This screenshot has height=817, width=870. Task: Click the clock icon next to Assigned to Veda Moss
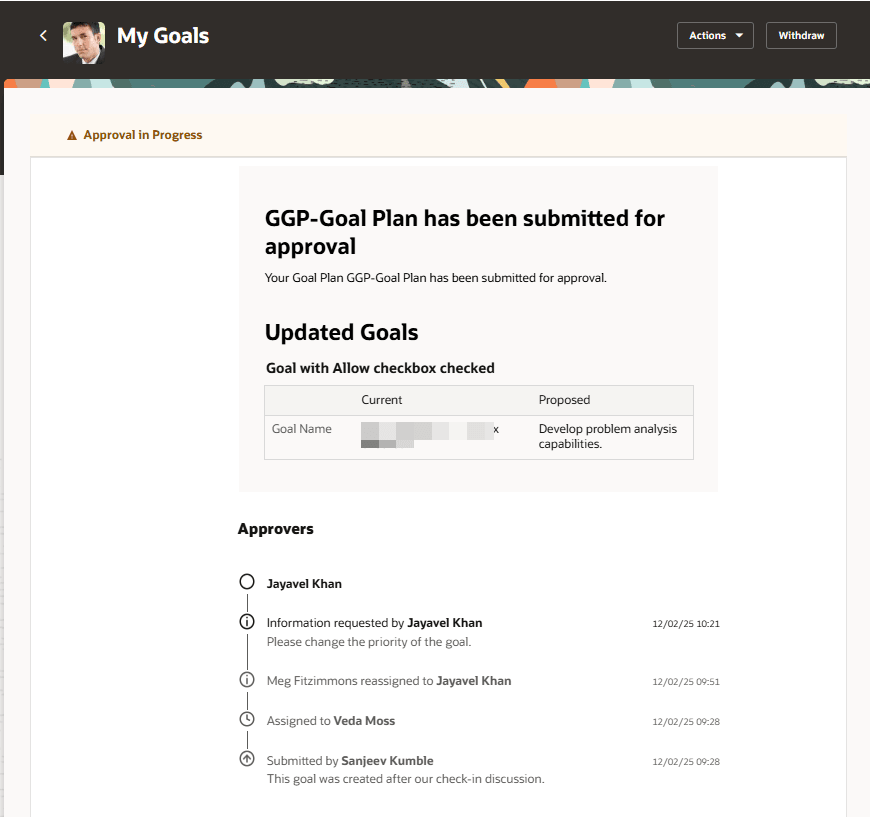247,719
